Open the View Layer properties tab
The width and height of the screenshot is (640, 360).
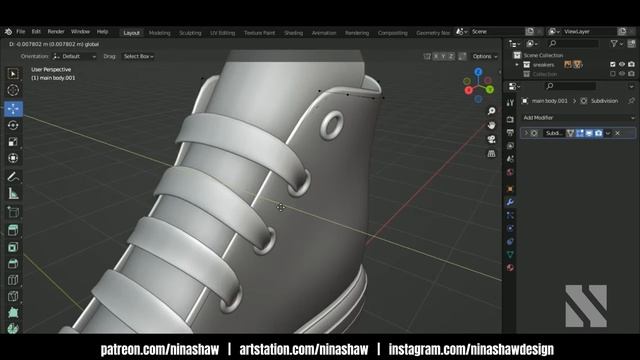[510, 146]
